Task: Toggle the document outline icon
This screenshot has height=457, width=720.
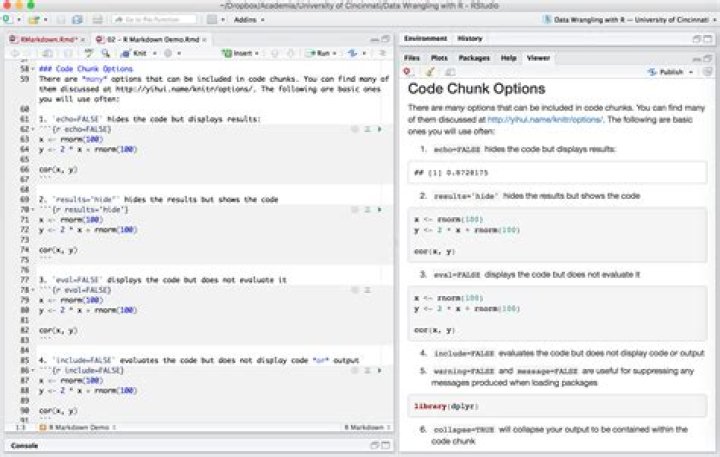Action: click(x=382, y=54)
